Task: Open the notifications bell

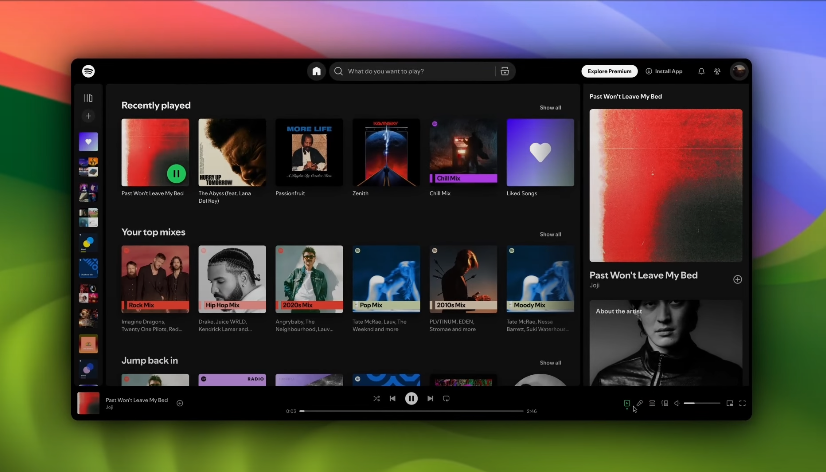Action: tap(701, 71)
